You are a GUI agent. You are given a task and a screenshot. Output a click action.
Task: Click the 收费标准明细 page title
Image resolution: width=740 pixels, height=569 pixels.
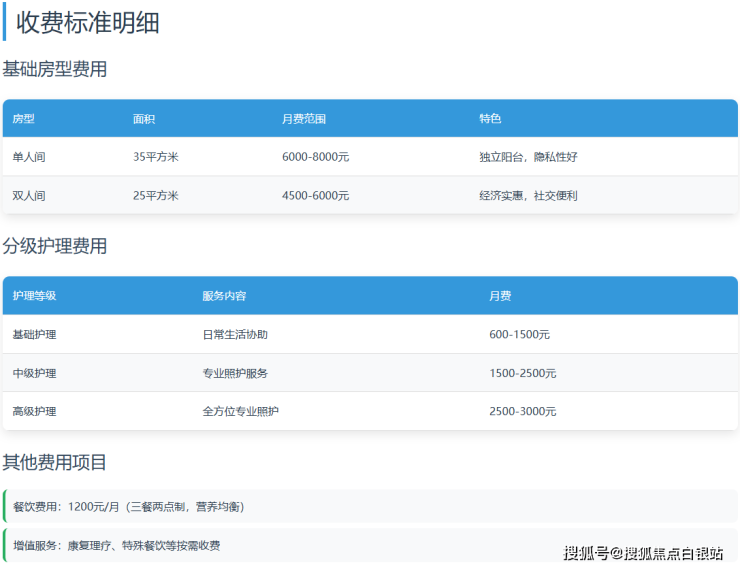(87, 22)
